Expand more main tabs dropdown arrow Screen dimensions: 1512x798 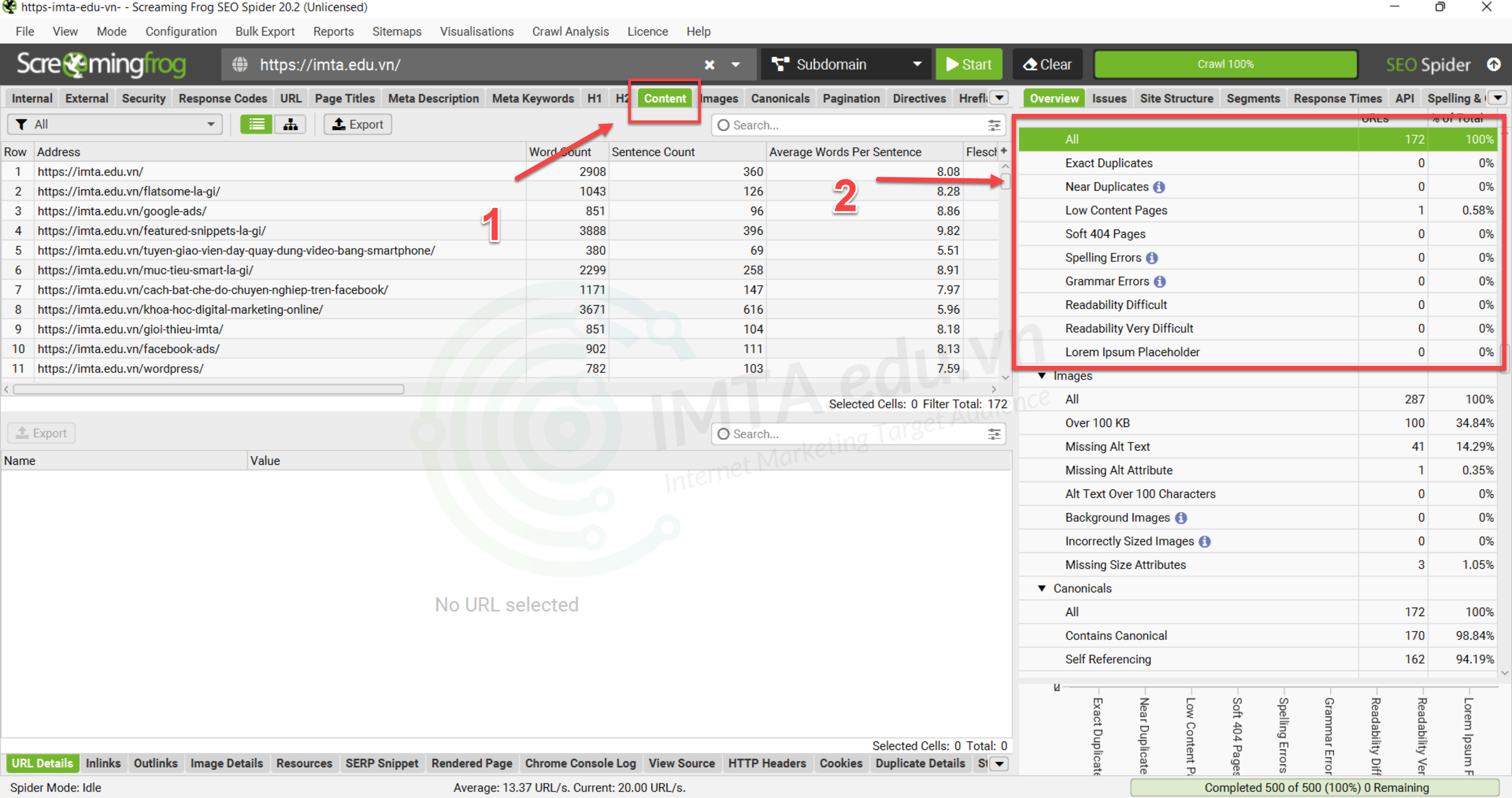coord(999,98)
